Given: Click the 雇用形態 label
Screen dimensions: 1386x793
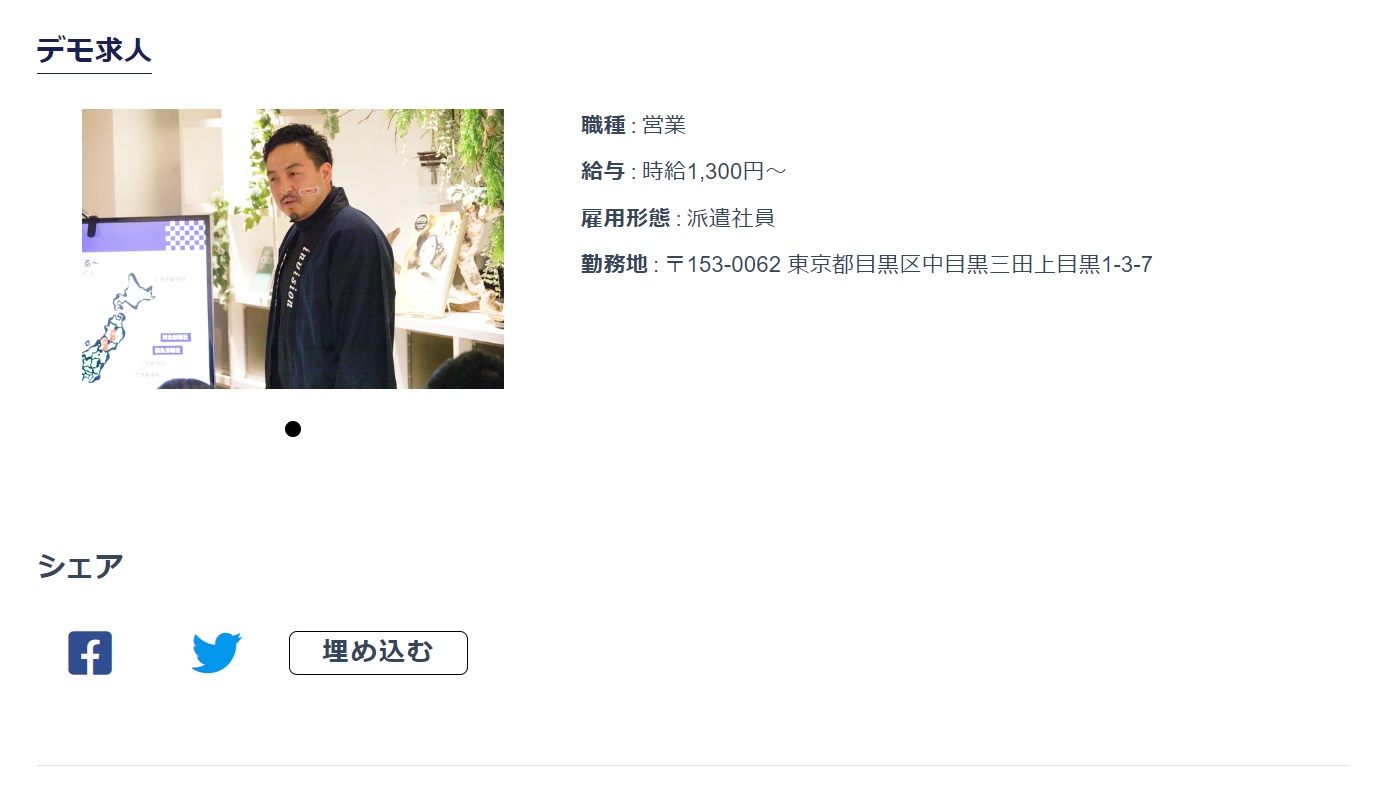Looking at the screenshot, I should [625, 218].
